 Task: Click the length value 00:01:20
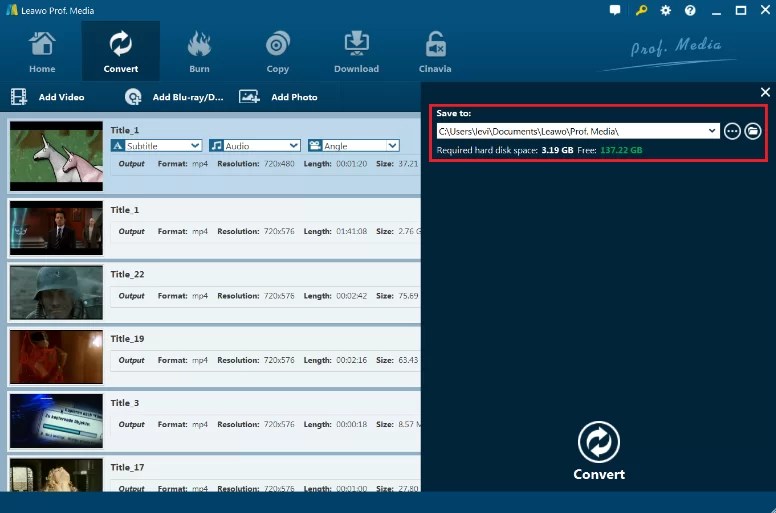coord(352,164)
